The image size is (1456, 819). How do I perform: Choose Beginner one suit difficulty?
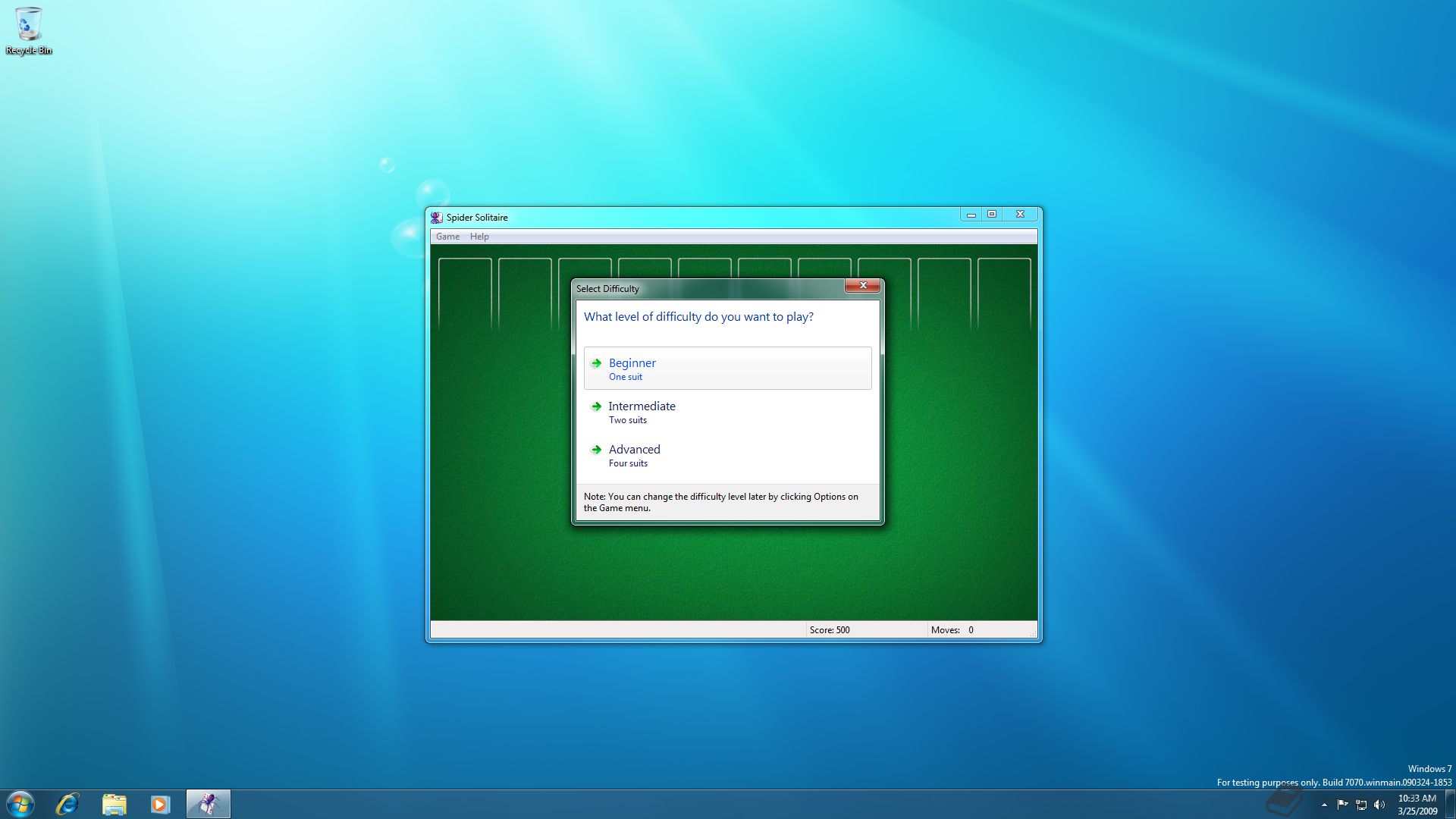pyautogui.click(x=727, y=369)
